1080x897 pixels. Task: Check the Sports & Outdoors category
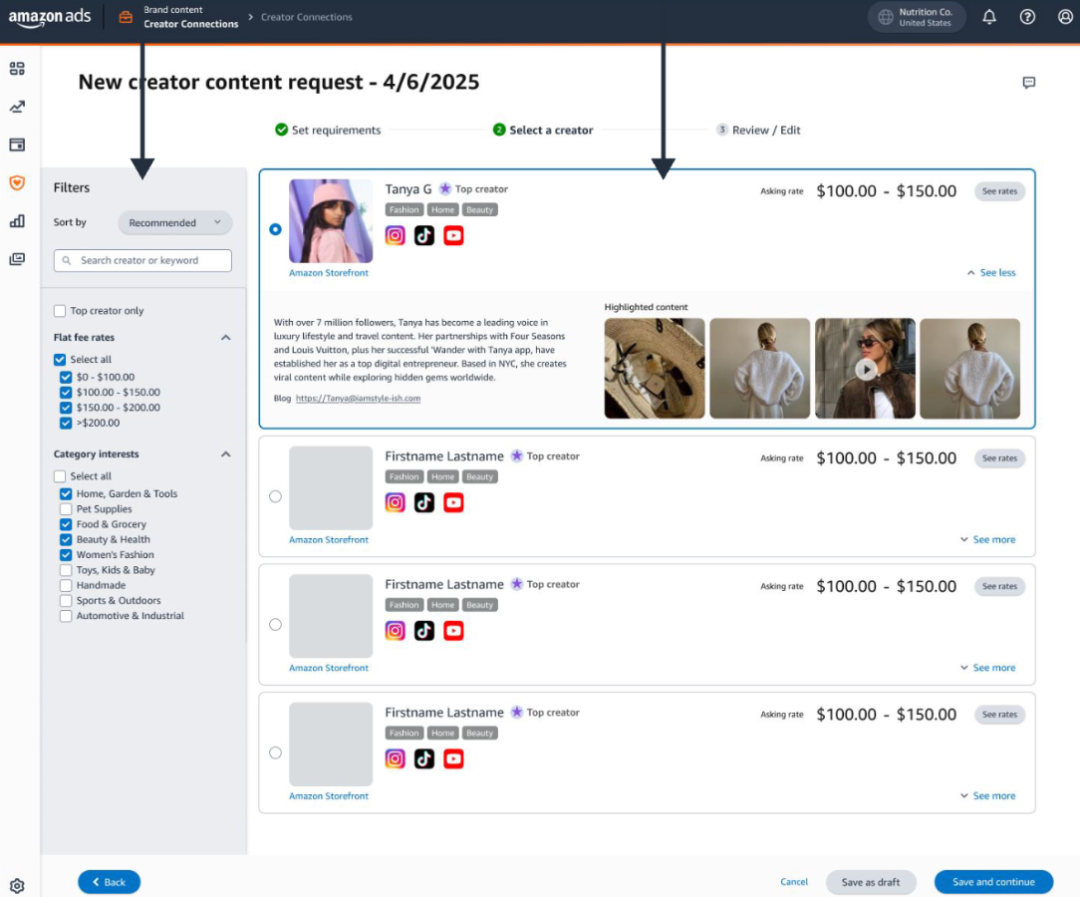tap(65, 601)
